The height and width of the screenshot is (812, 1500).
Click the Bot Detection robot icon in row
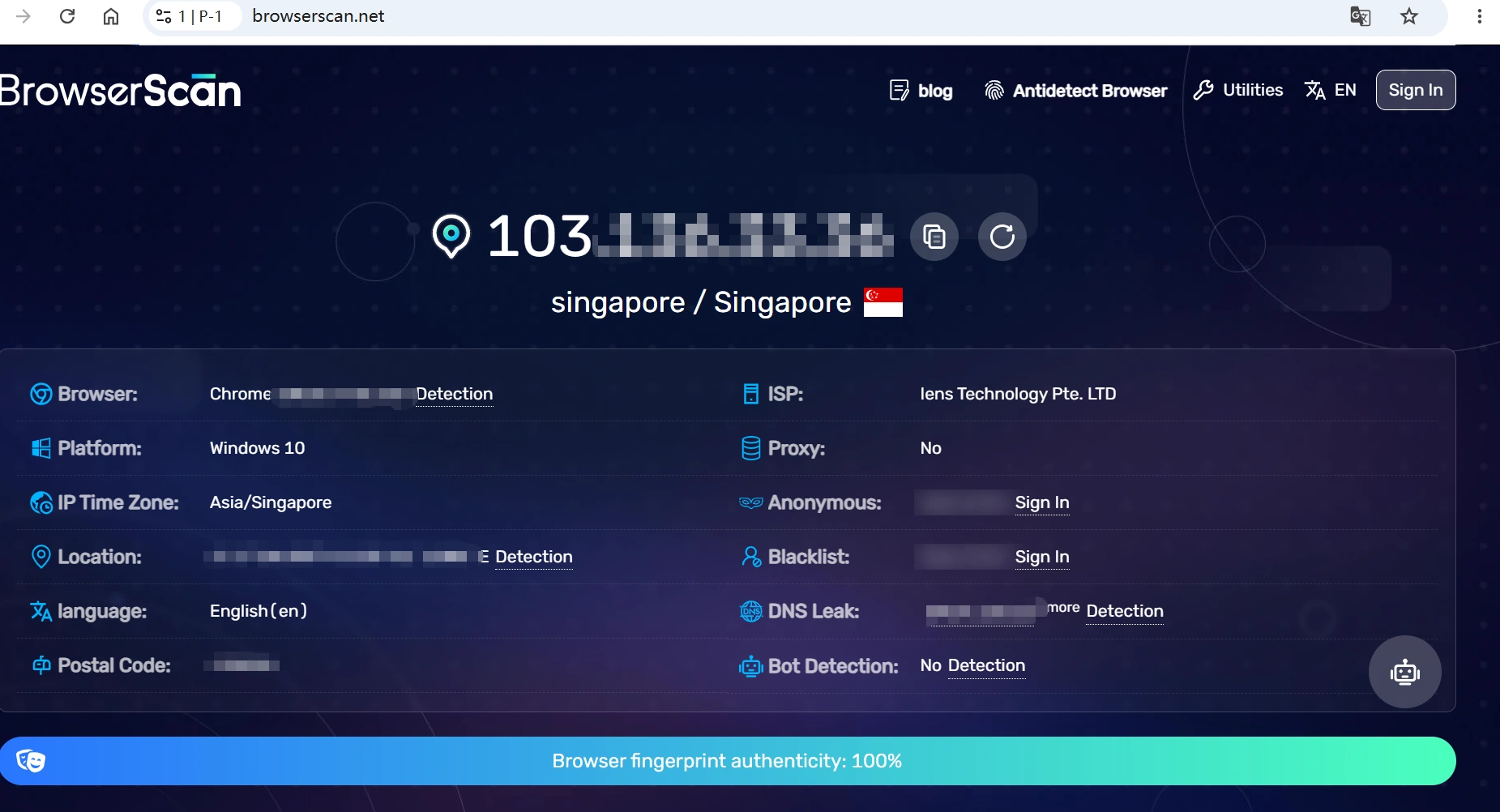[751, 666]
